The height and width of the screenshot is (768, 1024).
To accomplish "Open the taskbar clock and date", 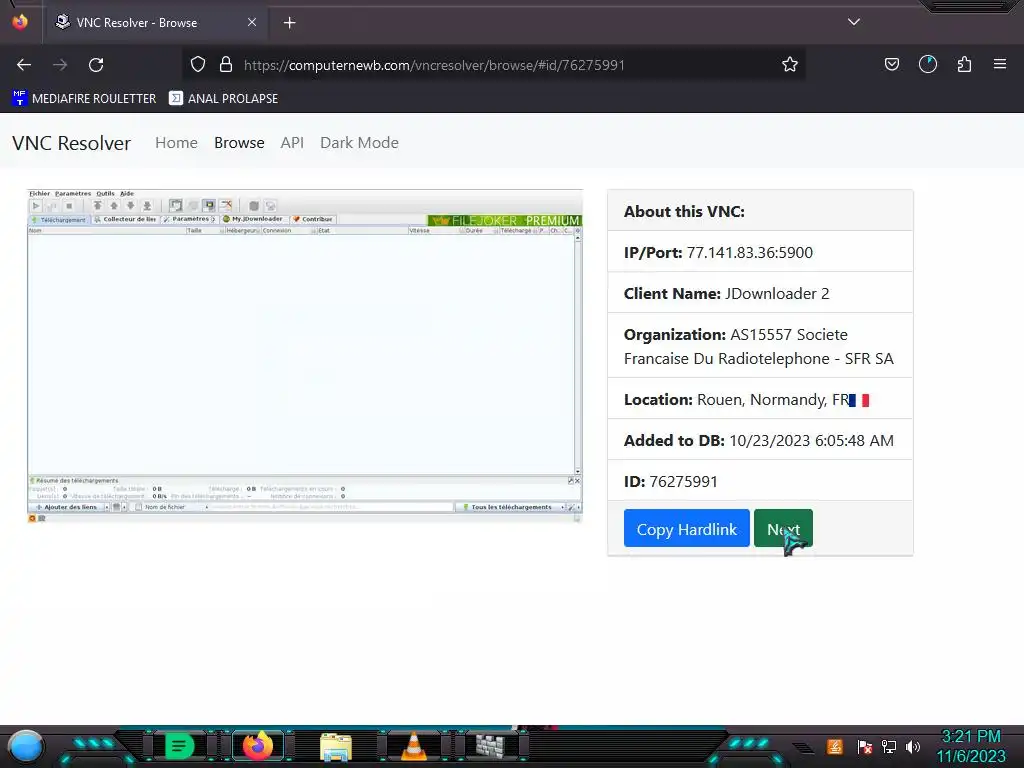I will (971, 746).
